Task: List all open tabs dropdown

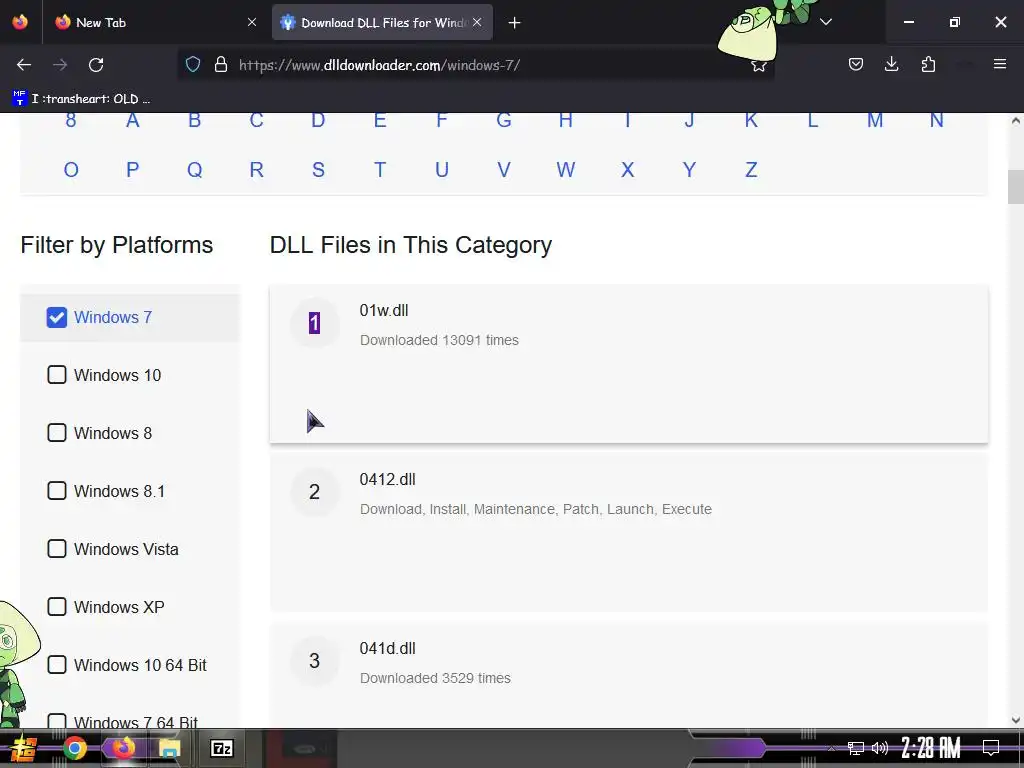Action: [825, 22]
